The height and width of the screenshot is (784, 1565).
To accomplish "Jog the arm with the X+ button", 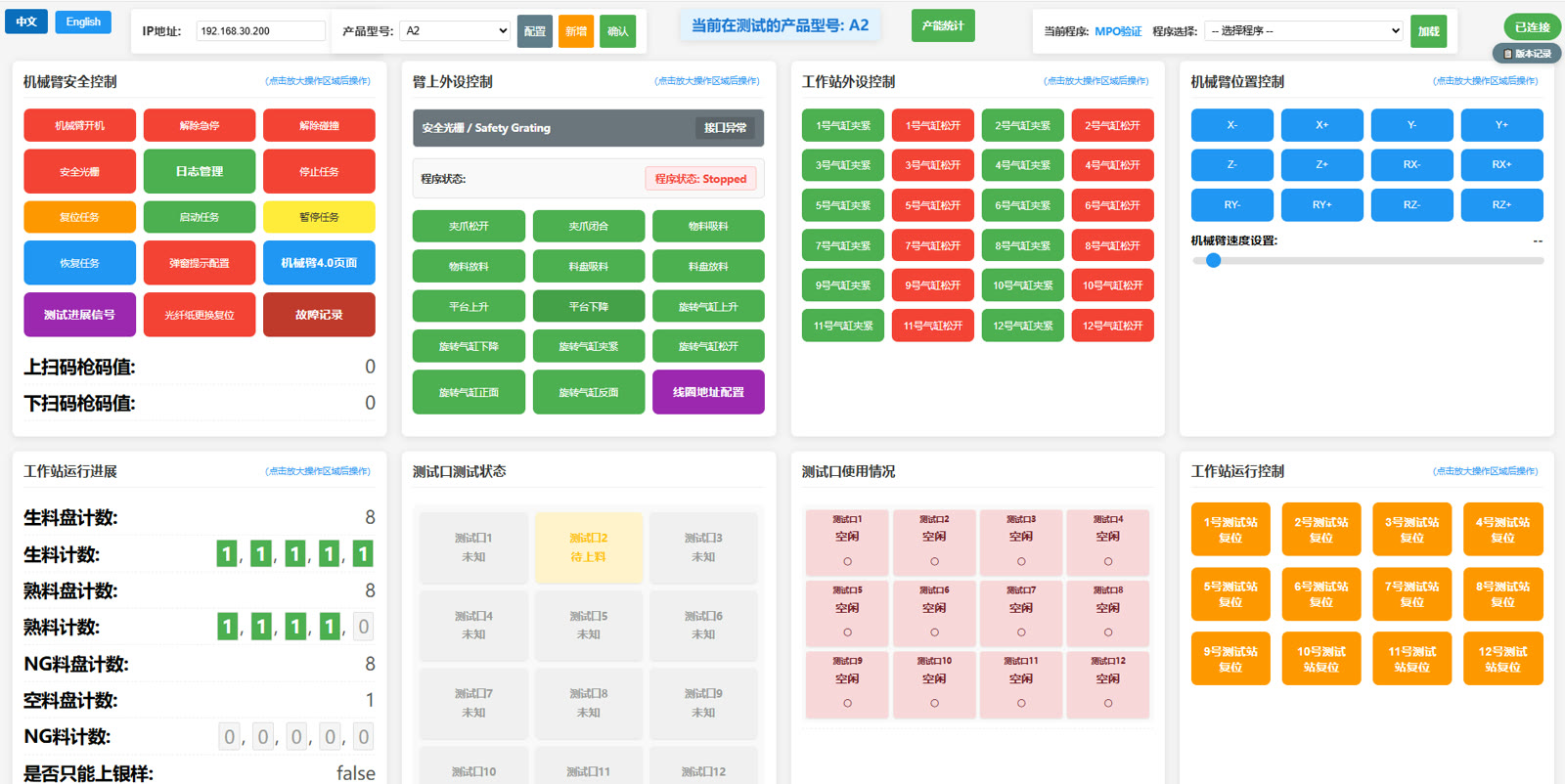I will click(1322, 125).
